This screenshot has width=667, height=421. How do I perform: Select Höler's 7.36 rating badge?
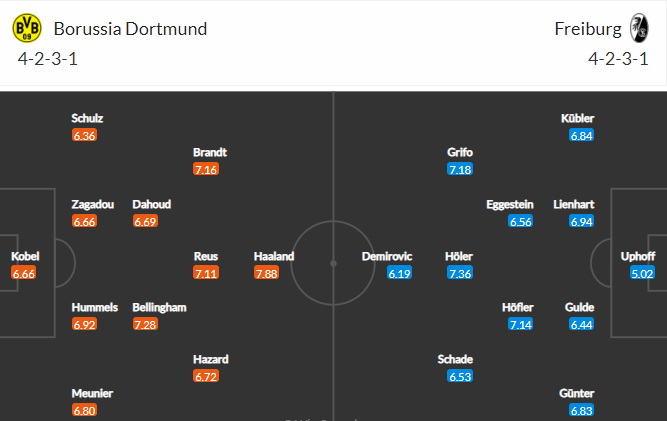coord(460,273)
